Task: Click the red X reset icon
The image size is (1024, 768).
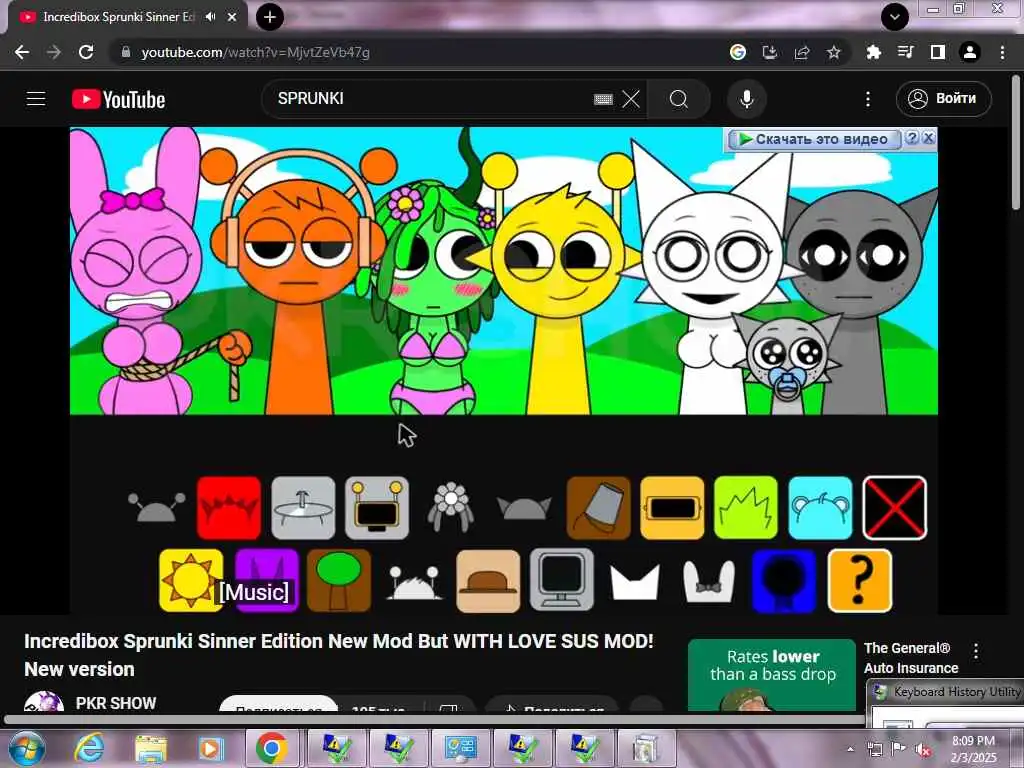Action: pos(895,508)
